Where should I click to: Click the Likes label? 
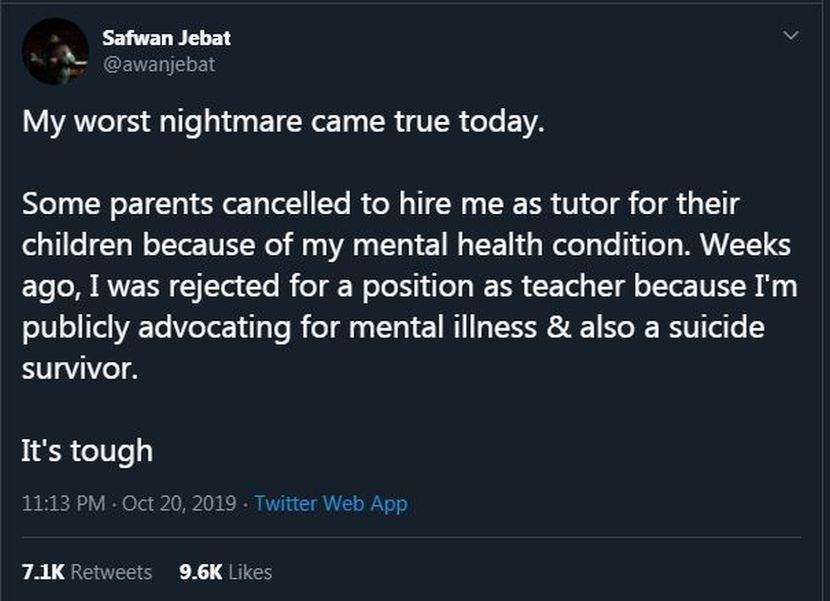click(249, 572)
